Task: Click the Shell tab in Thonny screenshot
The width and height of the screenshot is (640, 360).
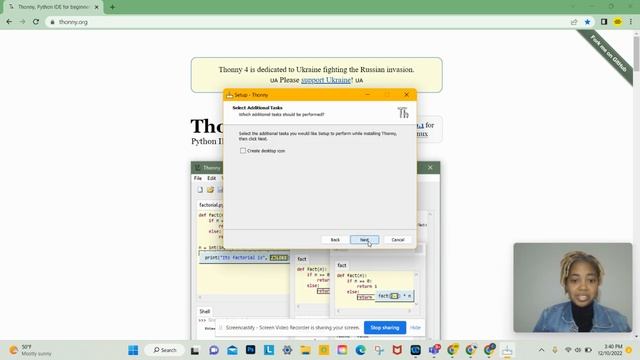Action: click(204, 311)
